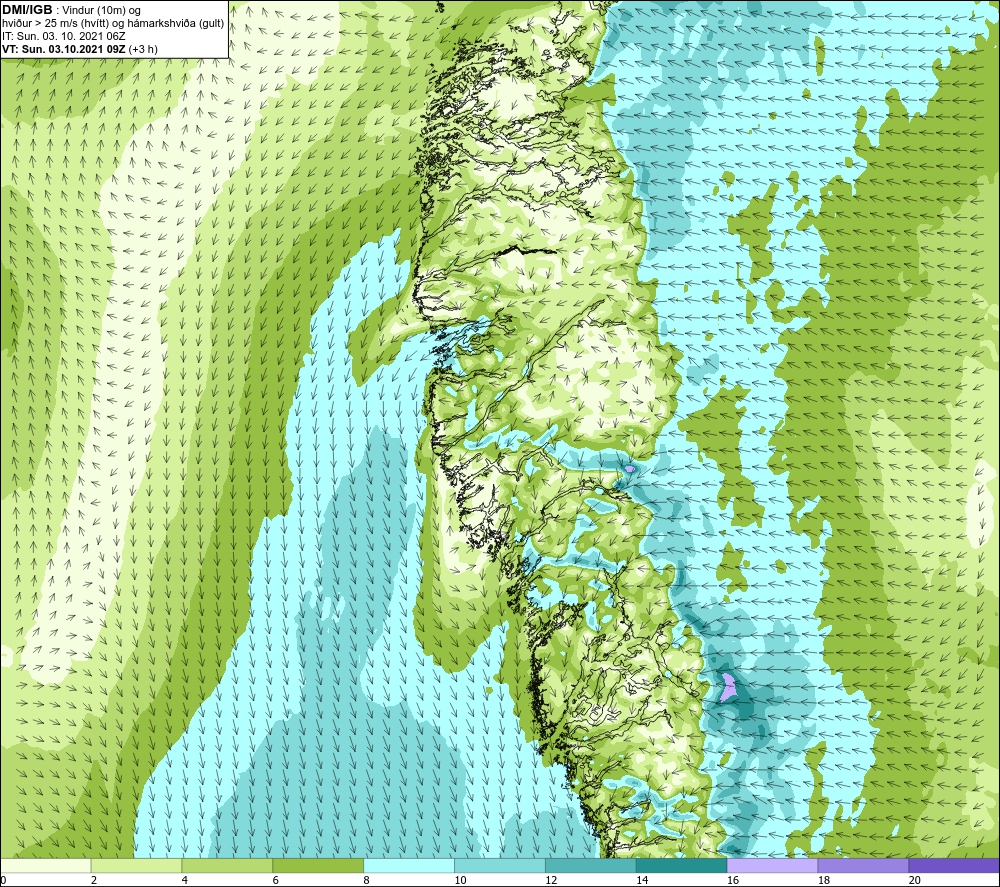Click the scale label "8"
The width and height of the screenshot is (1000, 887).
click(x=366, y=880)
